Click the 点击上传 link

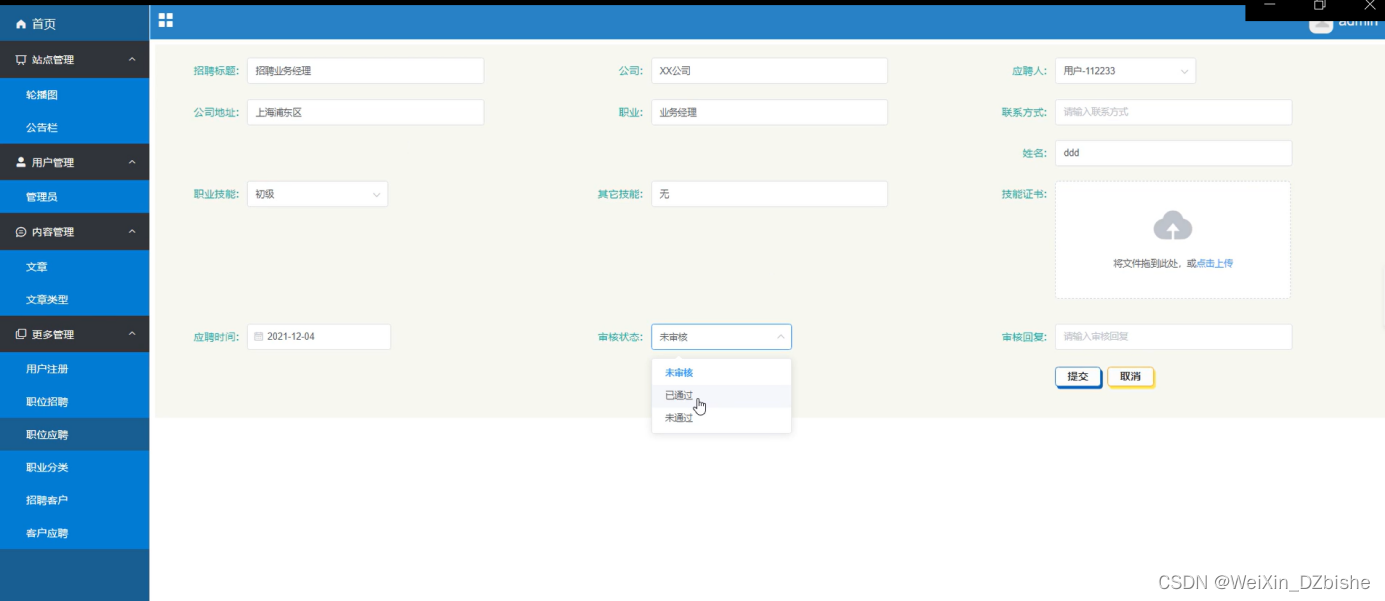pos(1215,264)
